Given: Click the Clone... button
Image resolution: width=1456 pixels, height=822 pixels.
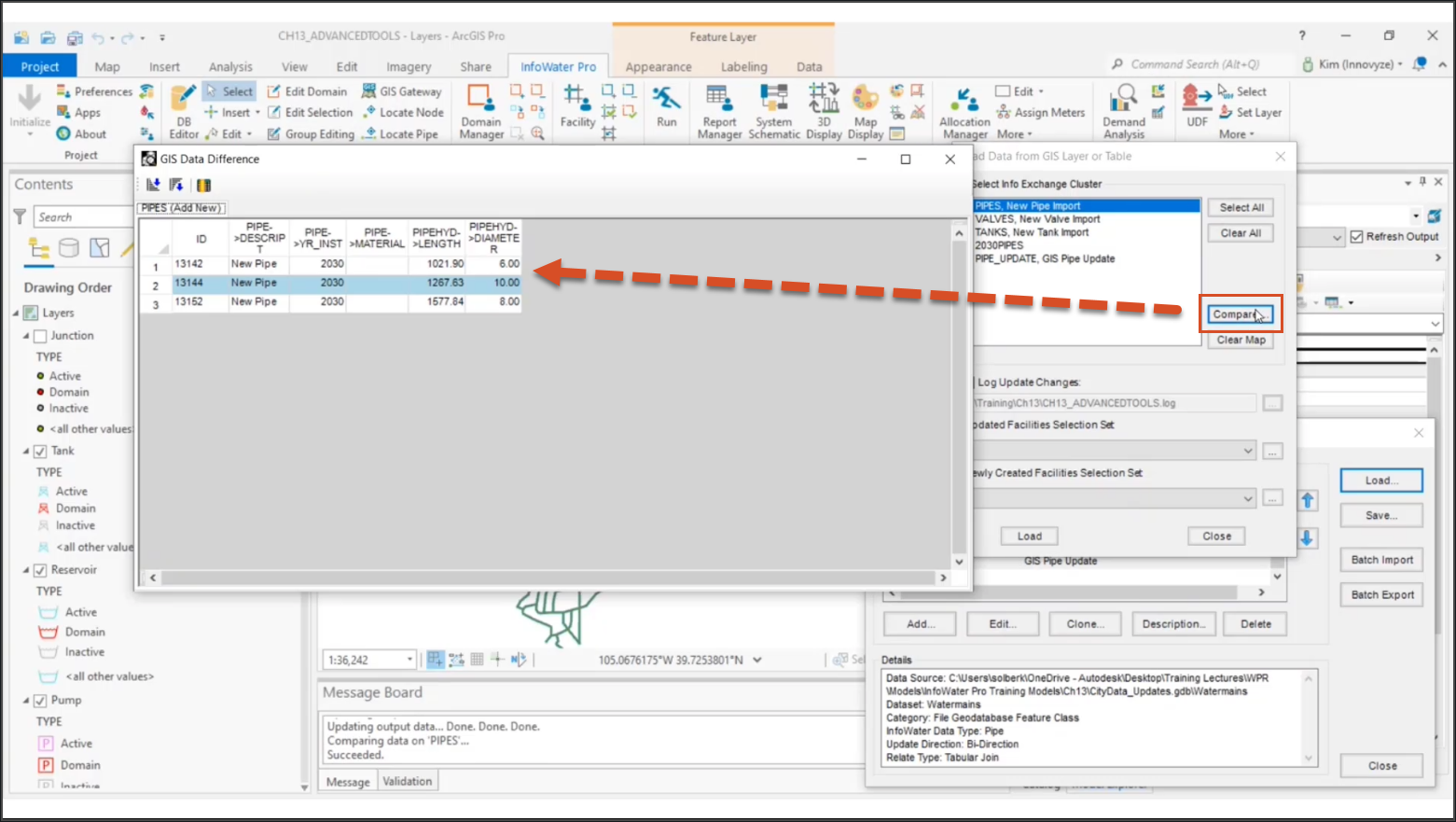Looking at the screenshot, I should pos(1085,624).
